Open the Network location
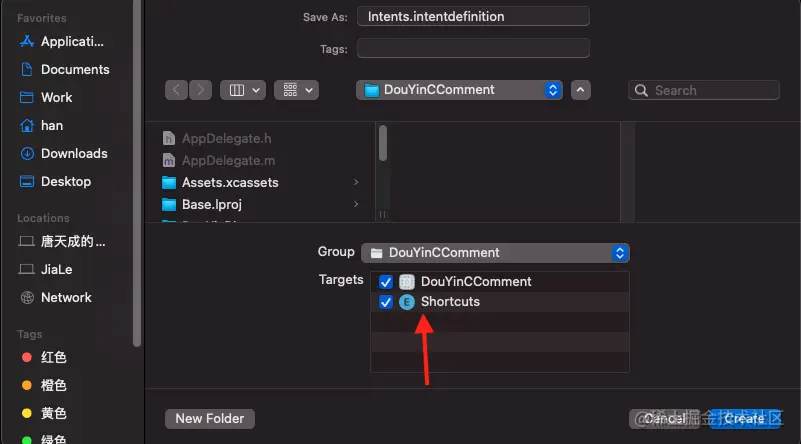Viewport: 801px width, 444px height. pos(55,297)
